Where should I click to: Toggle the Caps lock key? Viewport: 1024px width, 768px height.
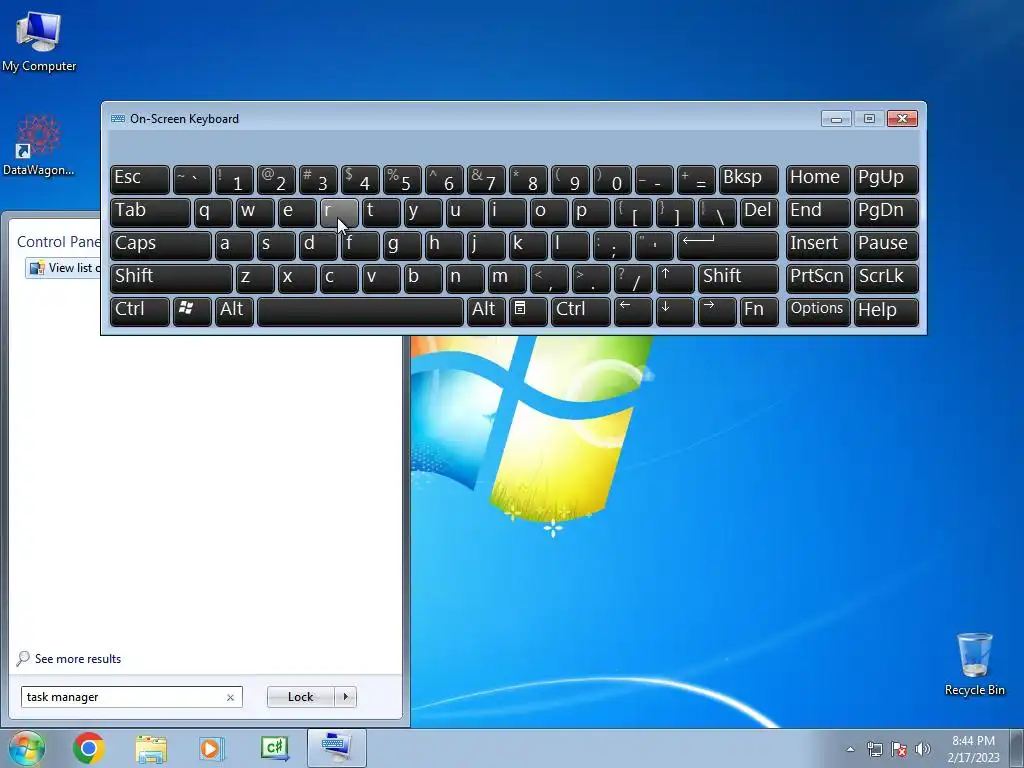(x=161, y=246)
